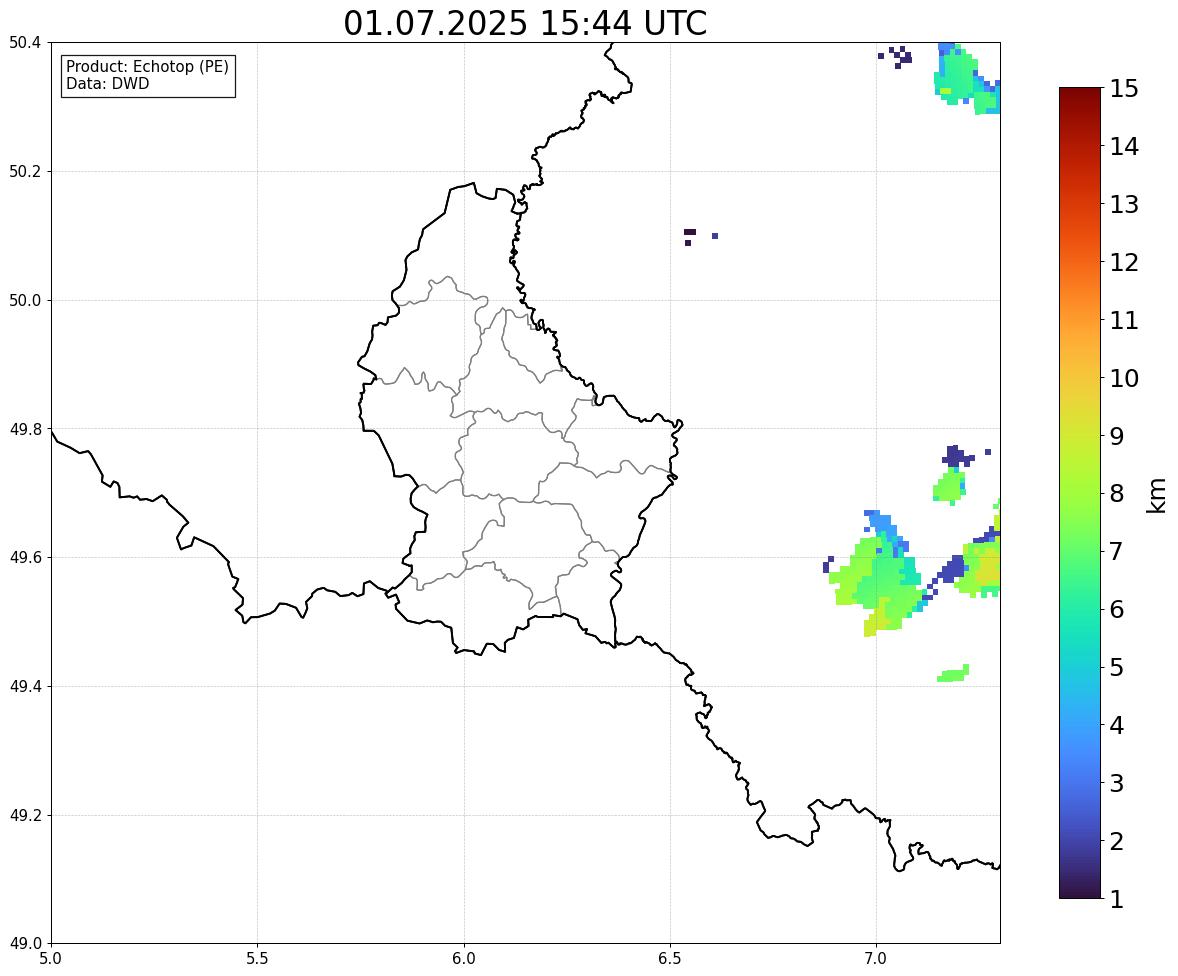
Task: Click the y-axis label '50.2'
Action: (24, 171)
